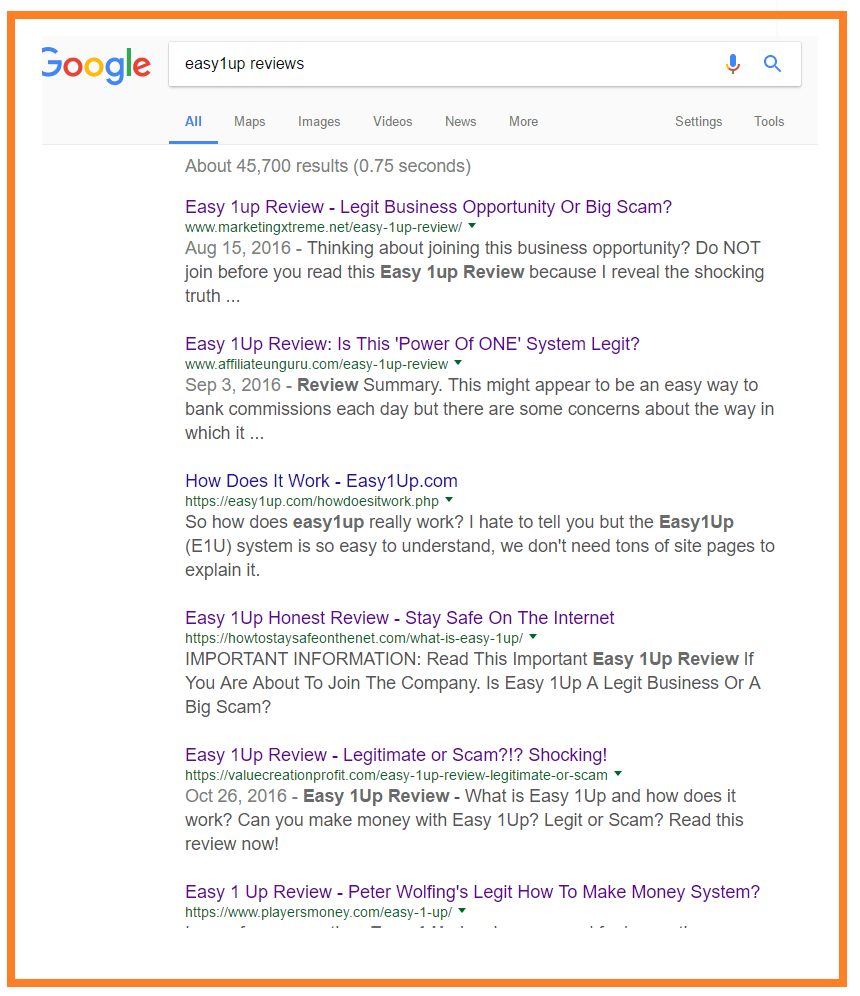
Task: Open the Legitimate or Scam?!? Shocking! result
Action: click(x=396, y=755)
